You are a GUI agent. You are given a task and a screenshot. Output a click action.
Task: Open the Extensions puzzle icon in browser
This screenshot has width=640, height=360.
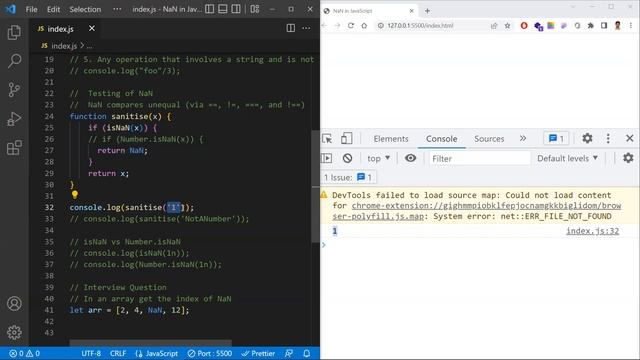(x=591, y=26)
